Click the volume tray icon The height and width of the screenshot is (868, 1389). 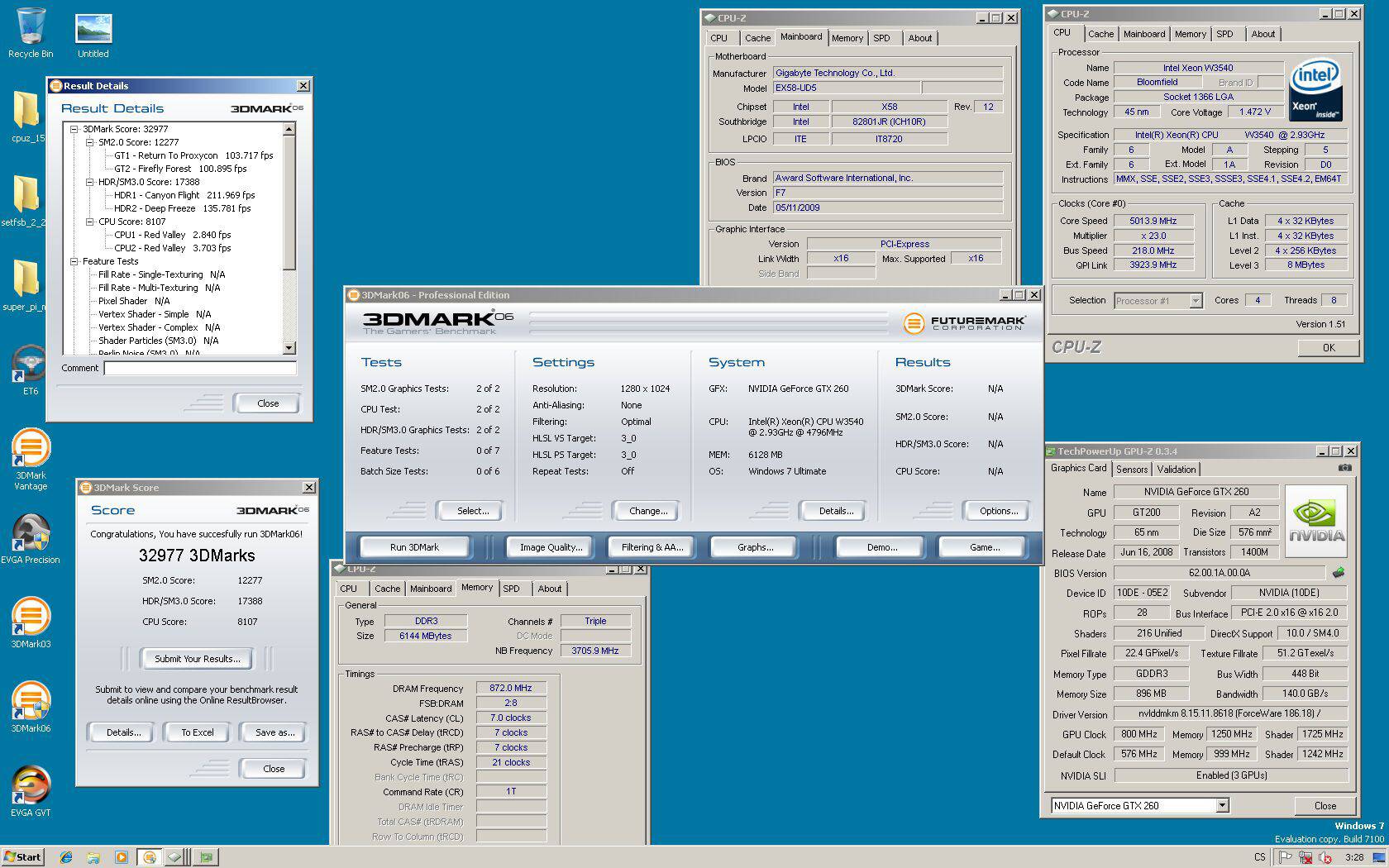pos(1325,857)
